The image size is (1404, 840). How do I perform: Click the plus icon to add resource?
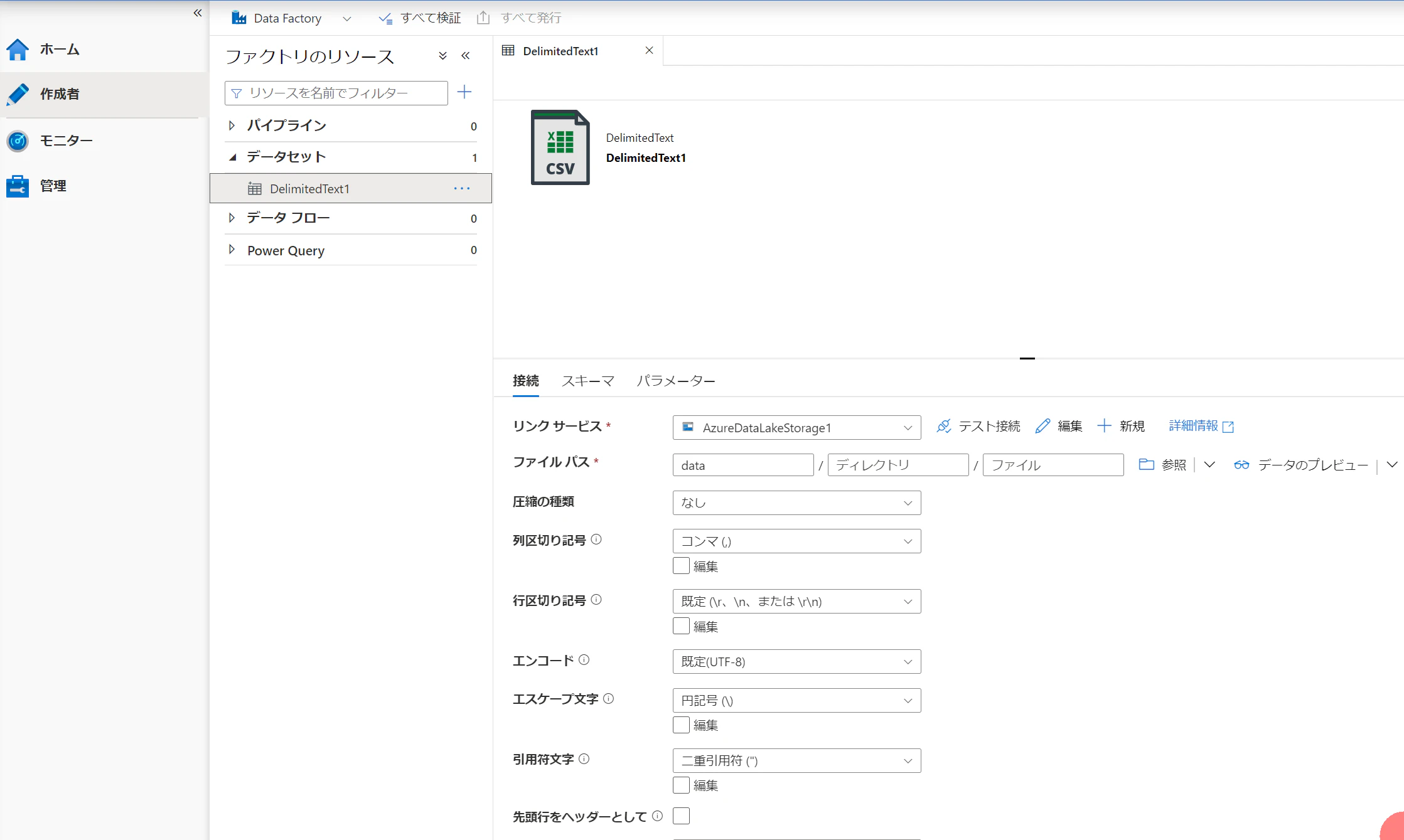point(464,92)
